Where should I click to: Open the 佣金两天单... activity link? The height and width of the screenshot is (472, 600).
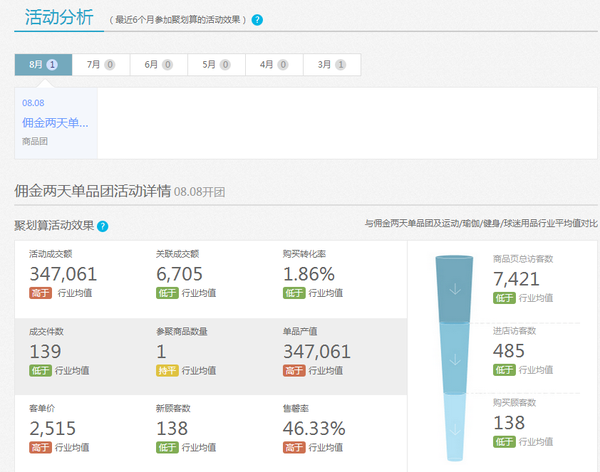tap(55, 123)
